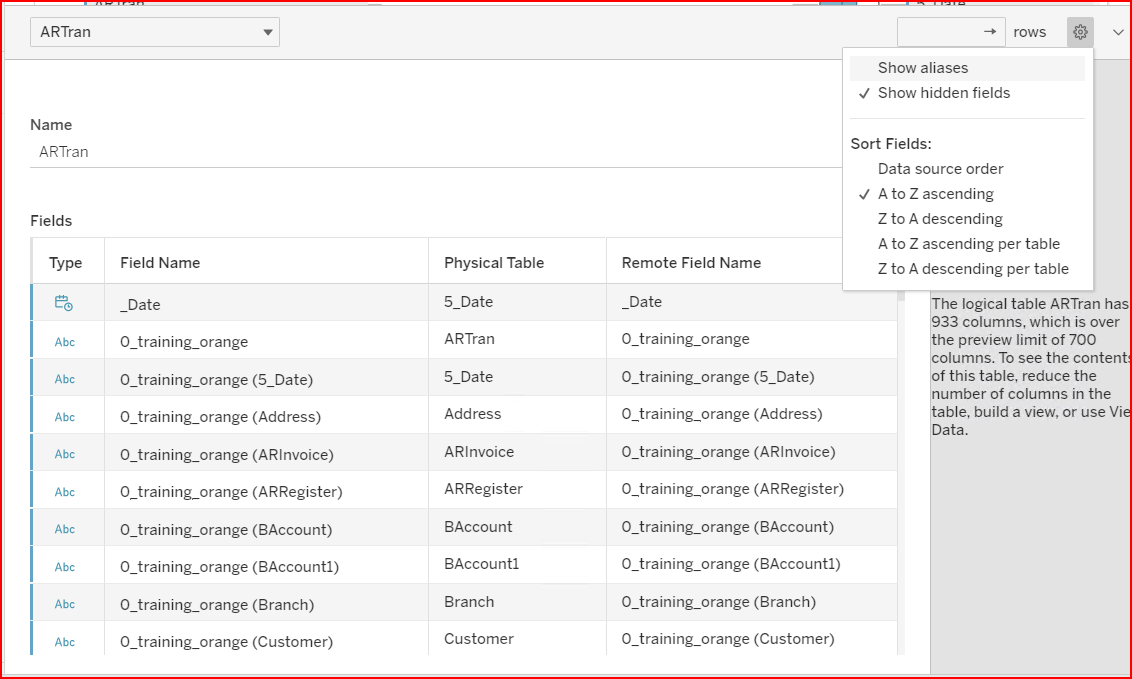The height and width of the screenshot is (679, 1132).
Task: Click the rows count input box
Action: coord(938,32)
